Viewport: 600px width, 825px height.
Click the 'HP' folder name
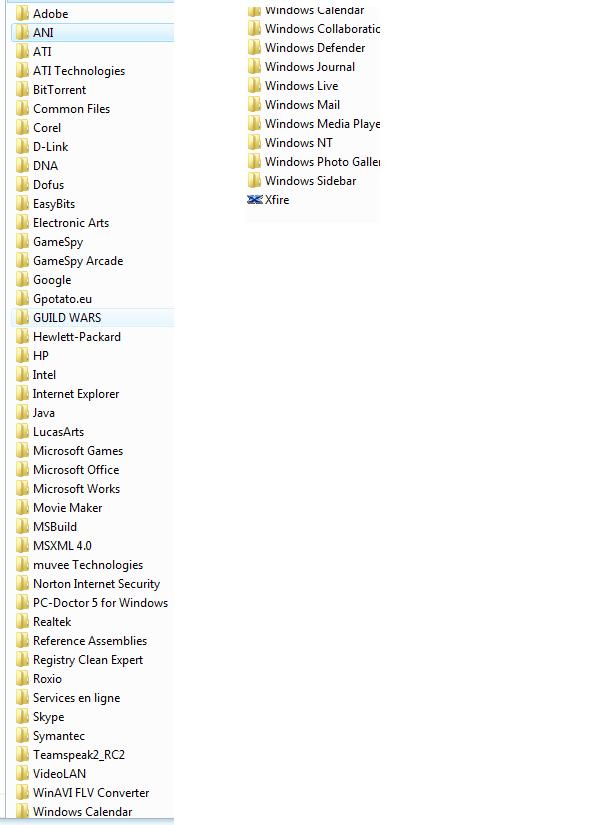41,356
